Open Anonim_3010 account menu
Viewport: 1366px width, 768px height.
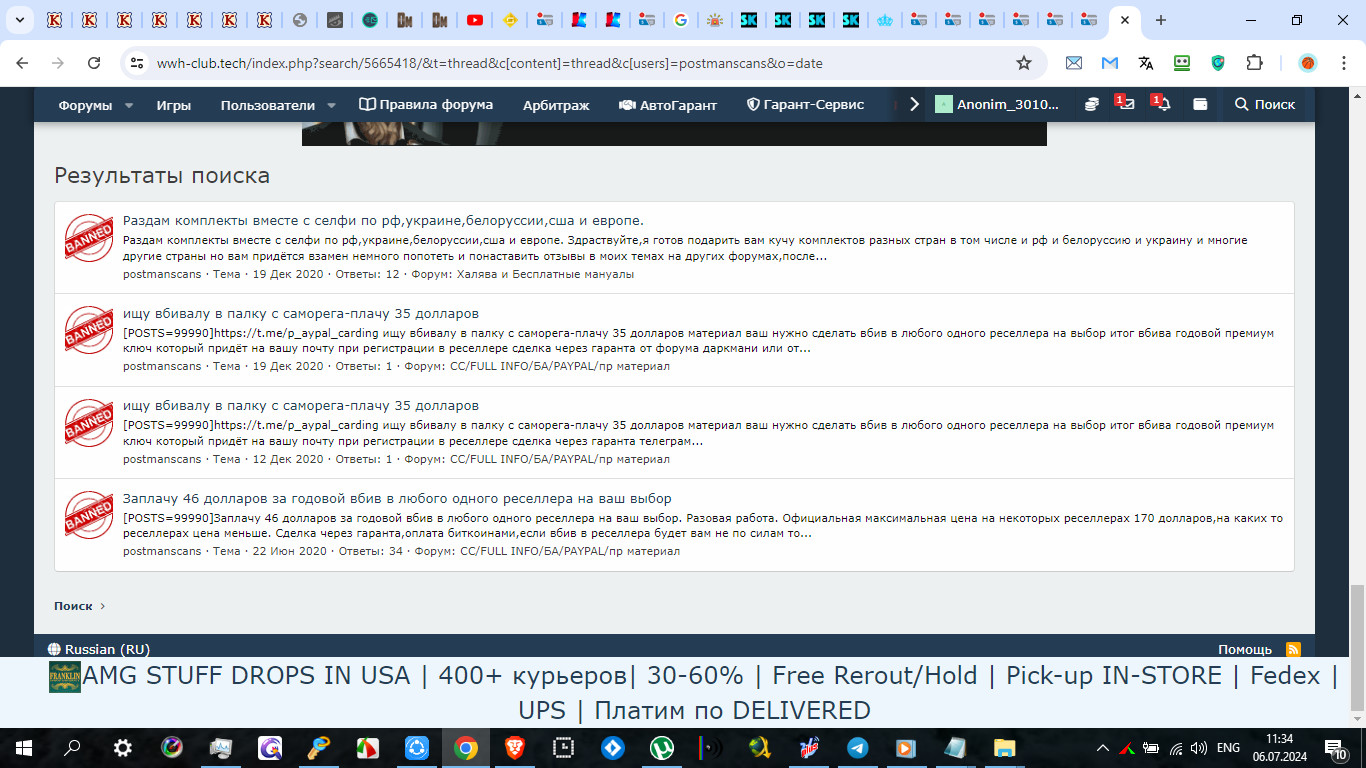point(997,104)
